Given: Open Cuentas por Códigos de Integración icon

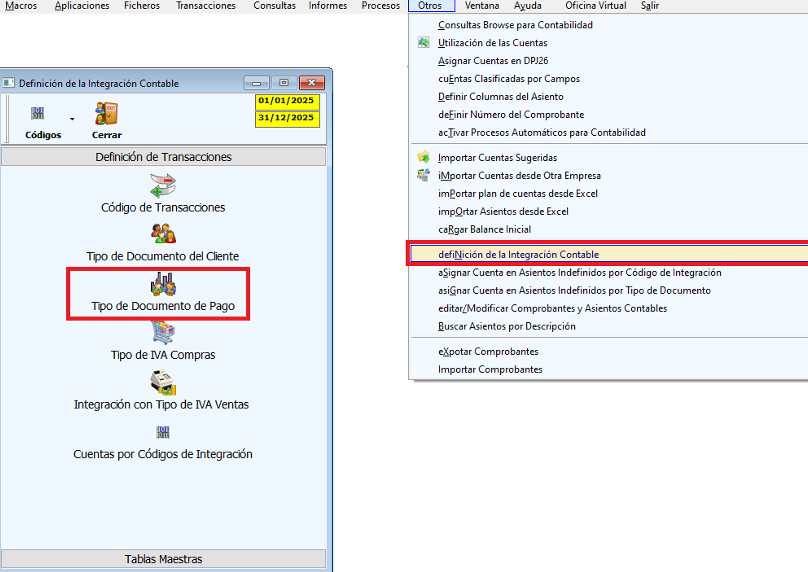Looking at the screenshot, I should coord(163,432).
